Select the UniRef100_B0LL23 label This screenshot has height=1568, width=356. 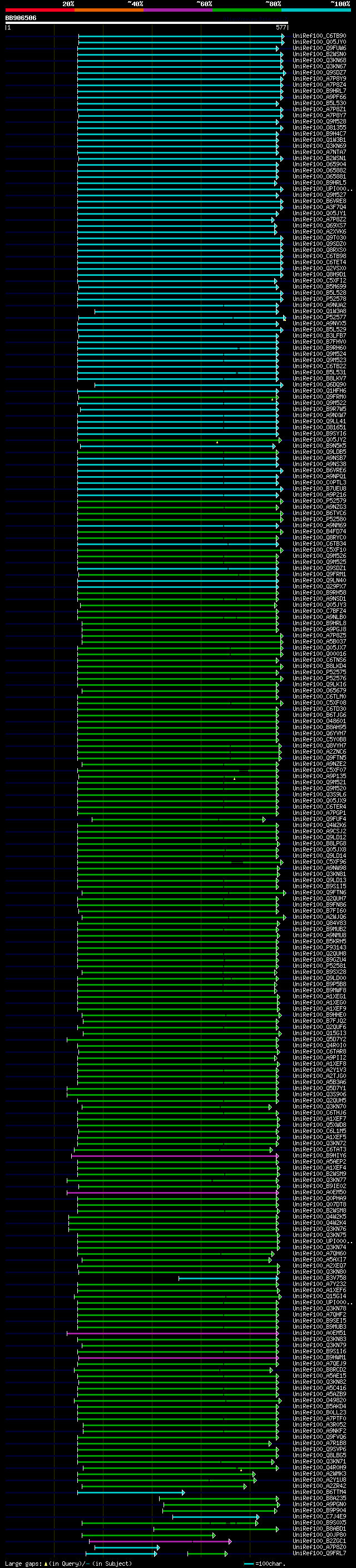pos(319,1412)
